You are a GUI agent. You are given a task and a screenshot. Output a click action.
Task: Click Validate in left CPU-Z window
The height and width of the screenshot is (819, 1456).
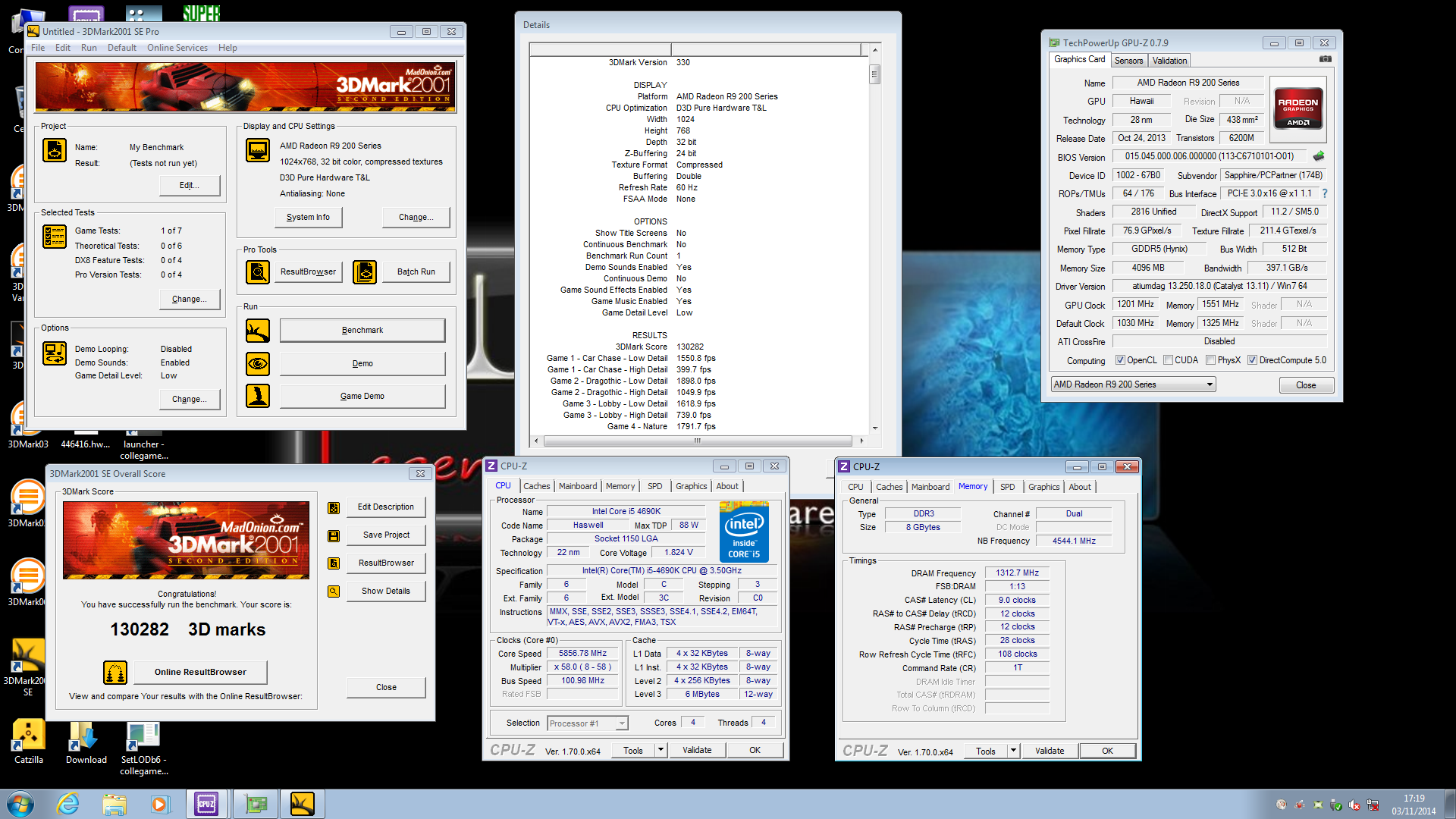pos(697,750)
